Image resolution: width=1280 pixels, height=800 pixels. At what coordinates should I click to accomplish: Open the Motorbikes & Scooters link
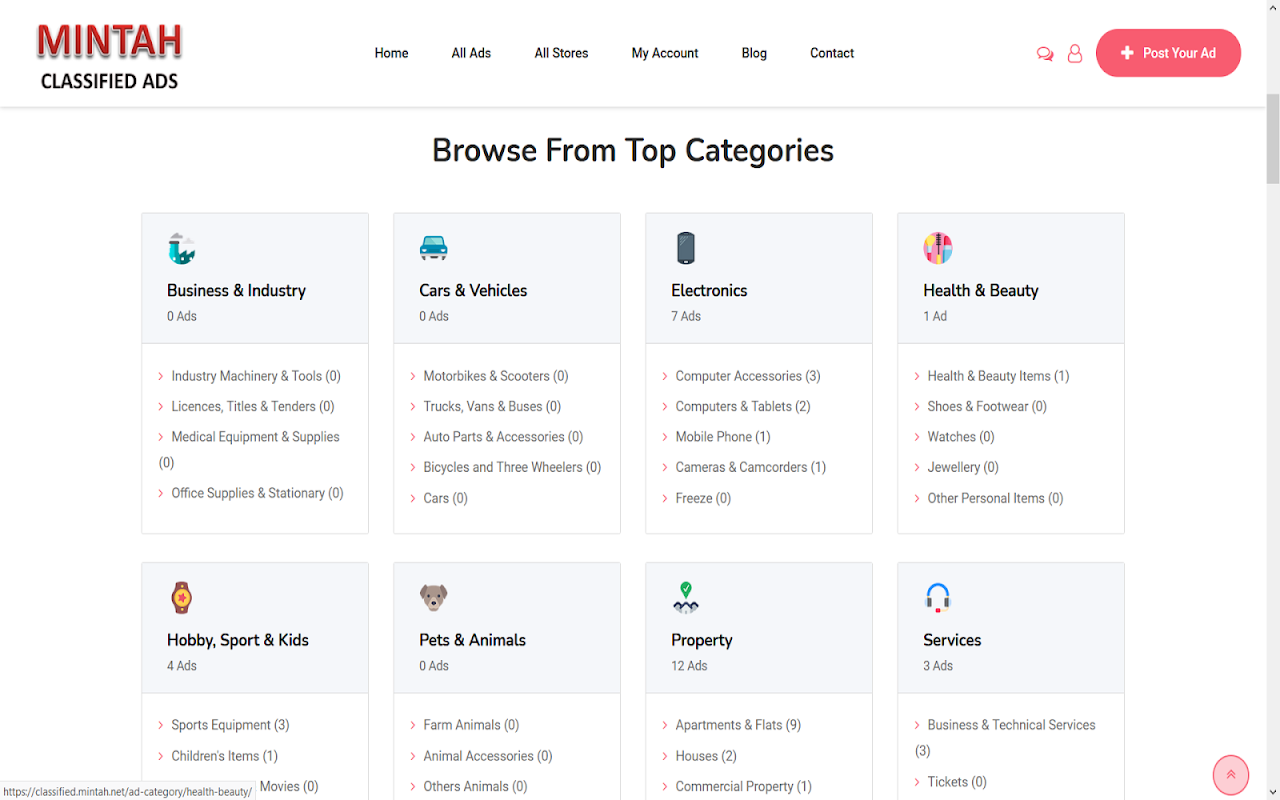[x=486, y=376]
